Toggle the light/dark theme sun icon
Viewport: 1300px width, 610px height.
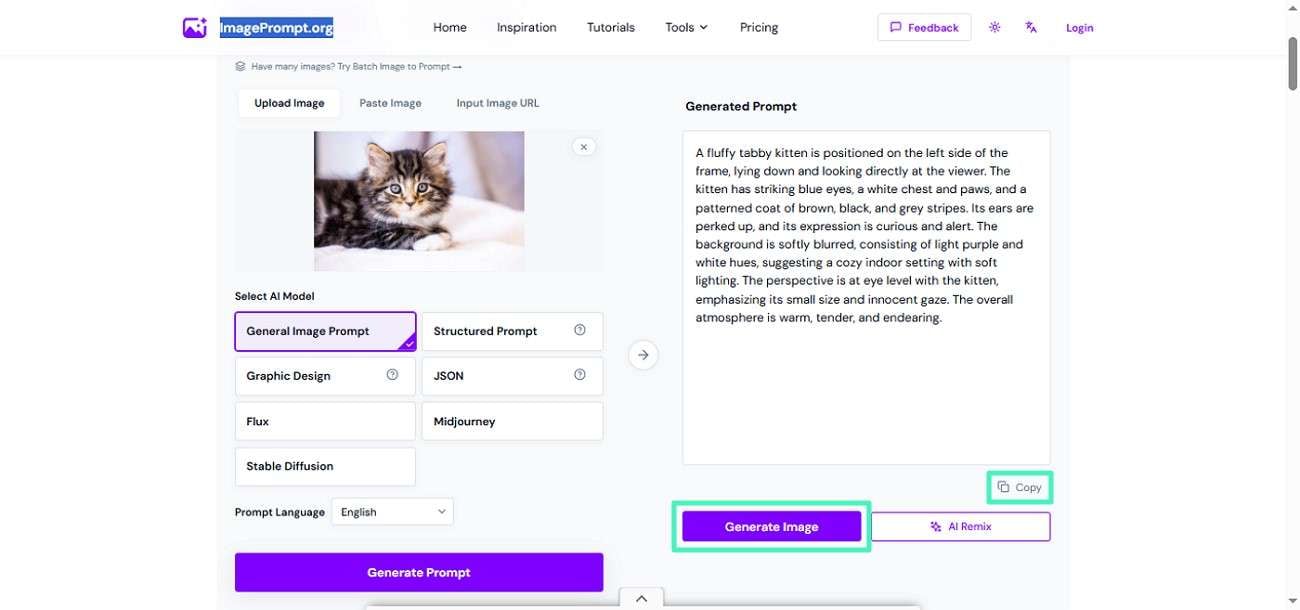994,27
